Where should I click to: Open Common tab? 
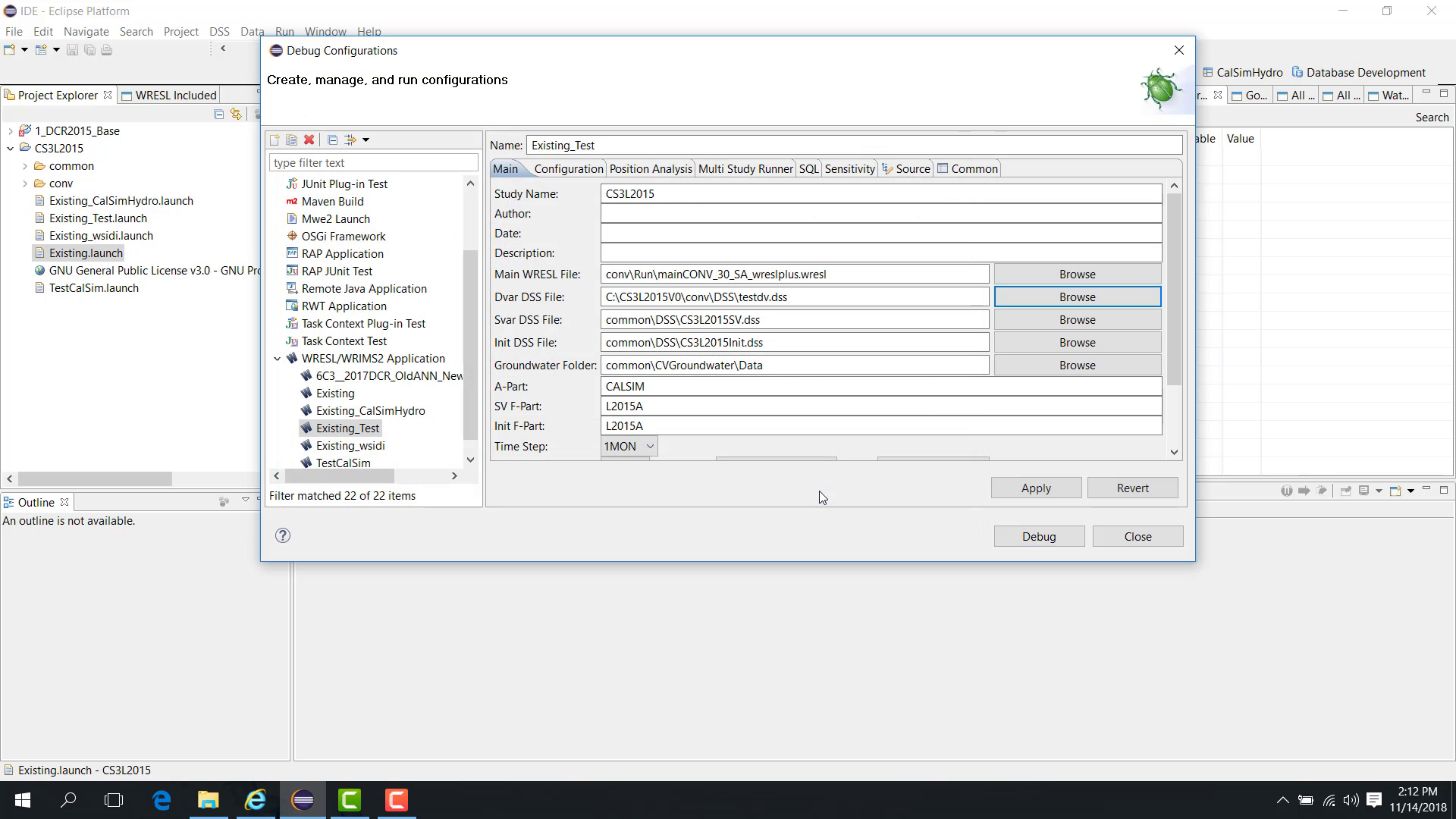(x=968, y=169)
